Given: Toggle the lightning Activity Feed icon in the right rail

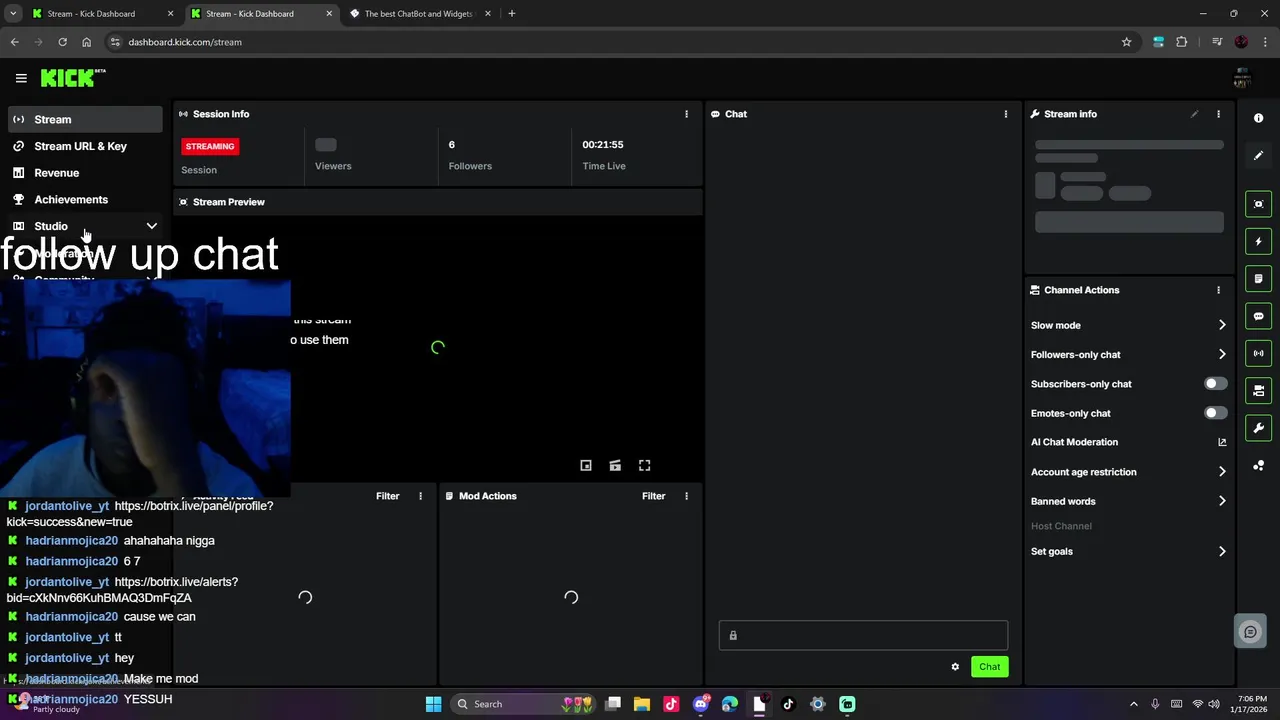Looking at the screenshot, I should (x=1259, y=241).
